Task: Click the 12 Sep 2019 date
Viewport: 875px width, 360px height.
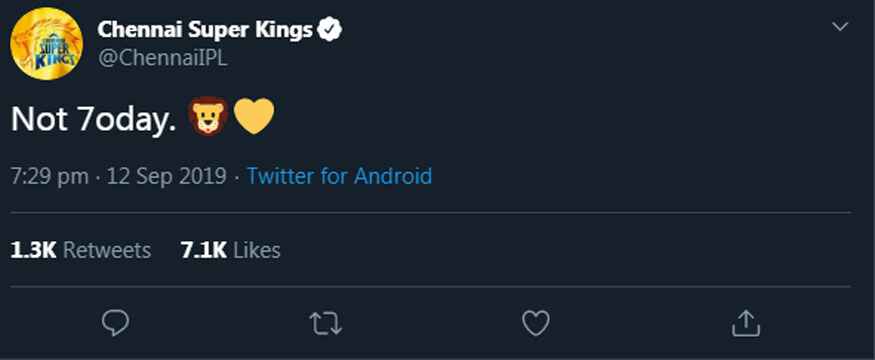Action: coord(166,176)
